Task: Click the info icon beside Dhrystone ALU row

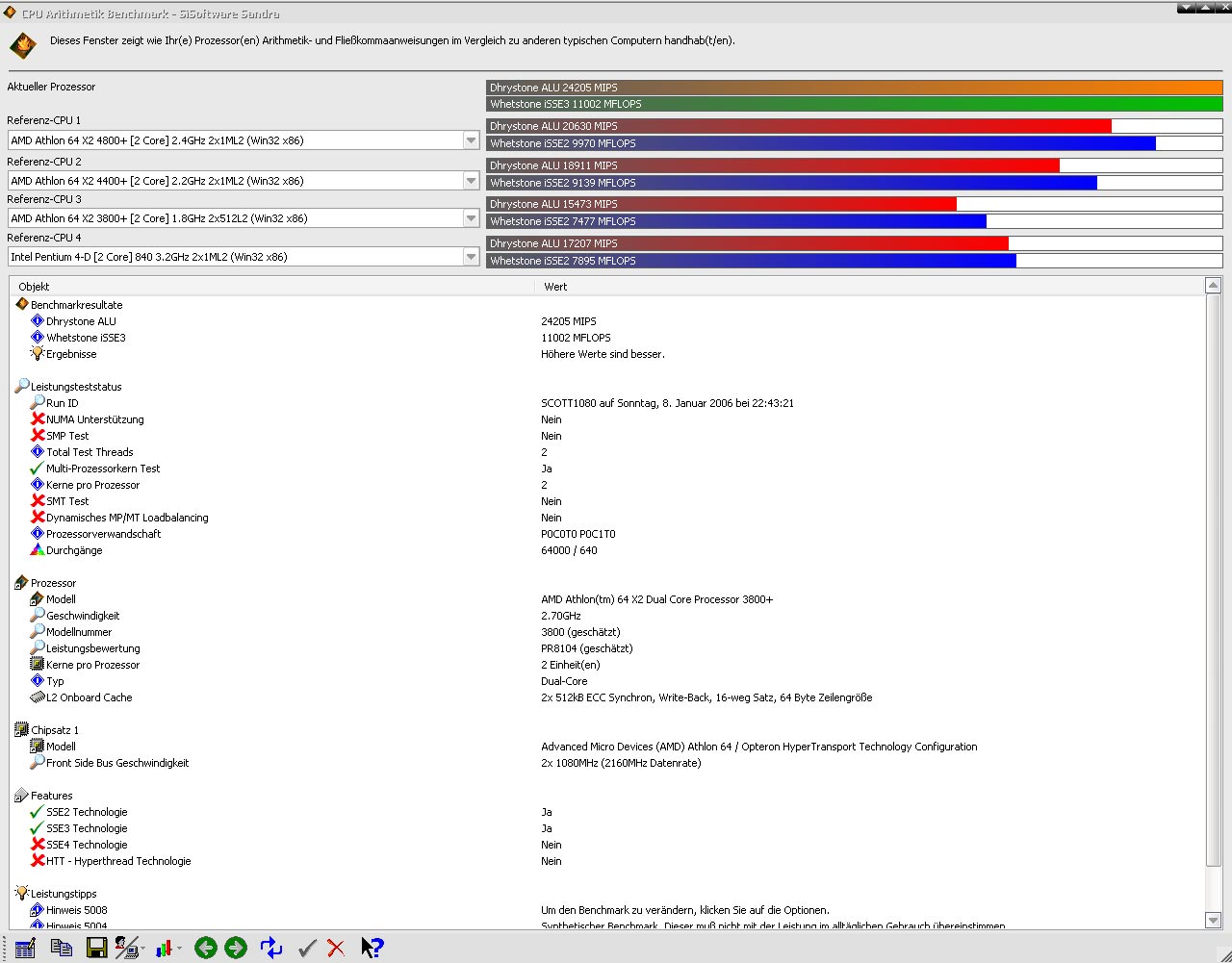Action: click(x=38, y=320)
